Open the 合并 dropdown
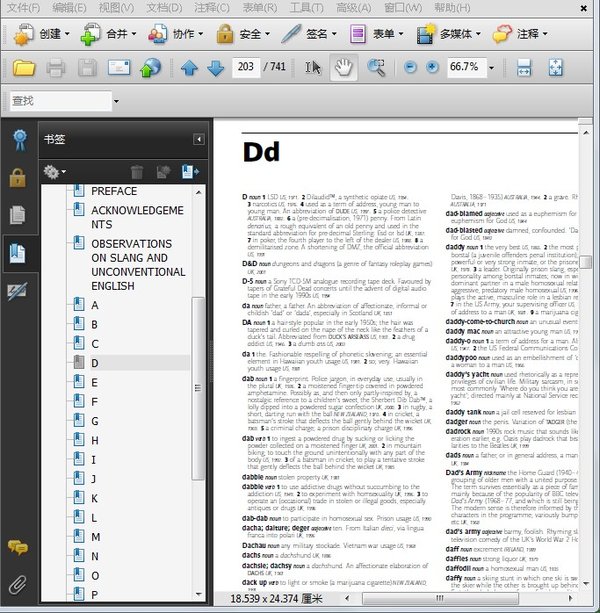 coord(108,34)
